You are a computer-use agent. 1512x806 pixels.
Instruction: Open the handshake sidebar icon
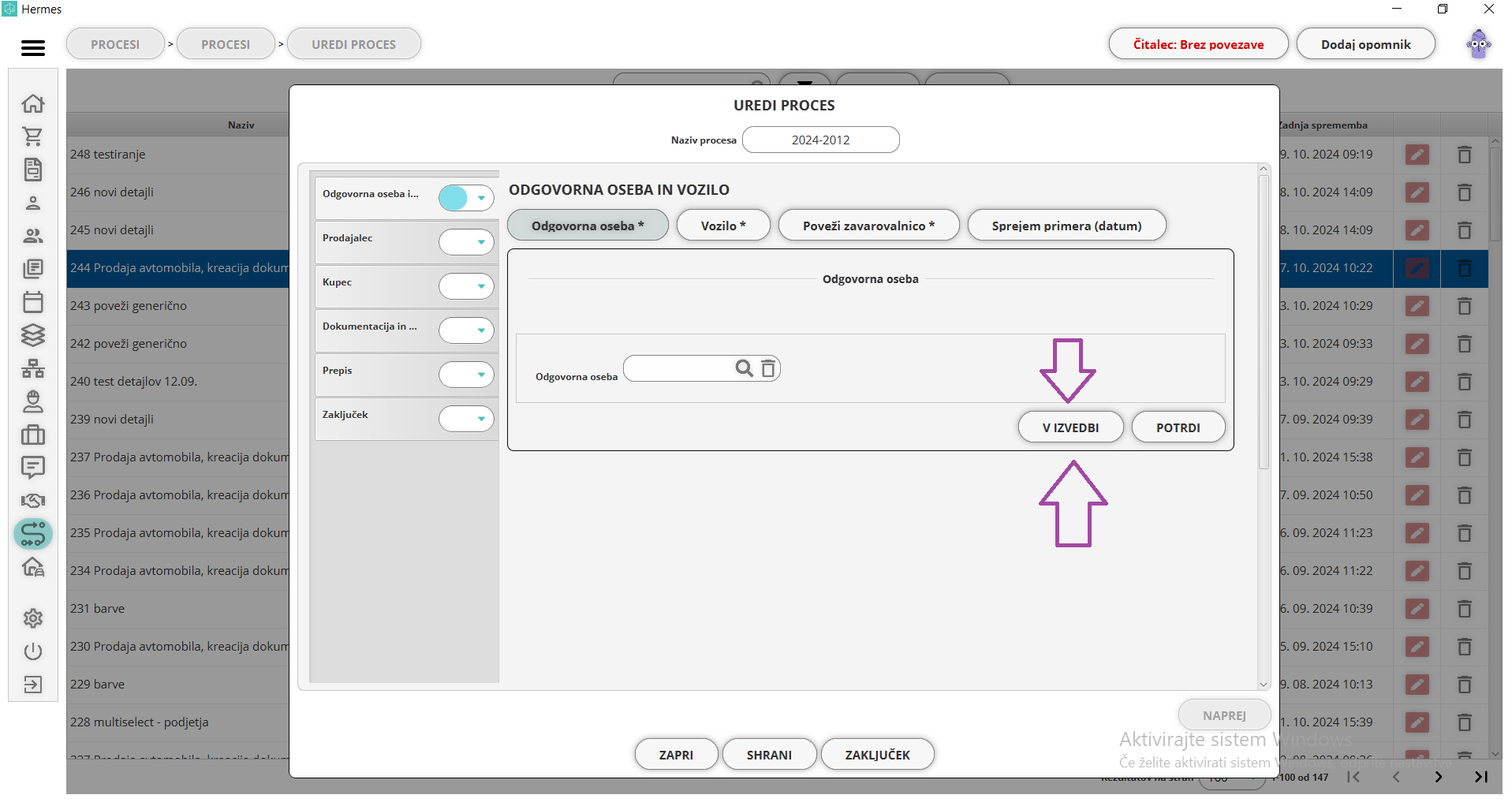tap(33, 501)
